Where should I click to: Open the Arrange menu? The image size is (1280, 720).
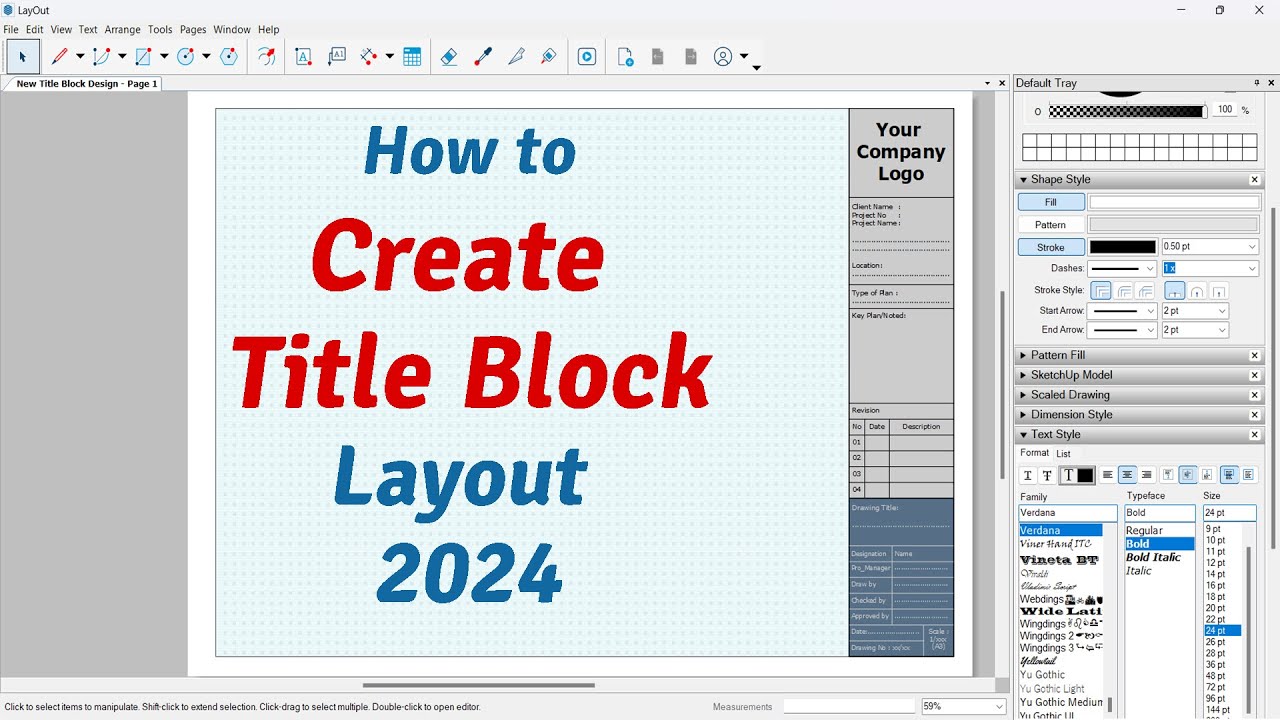[123, 30]
